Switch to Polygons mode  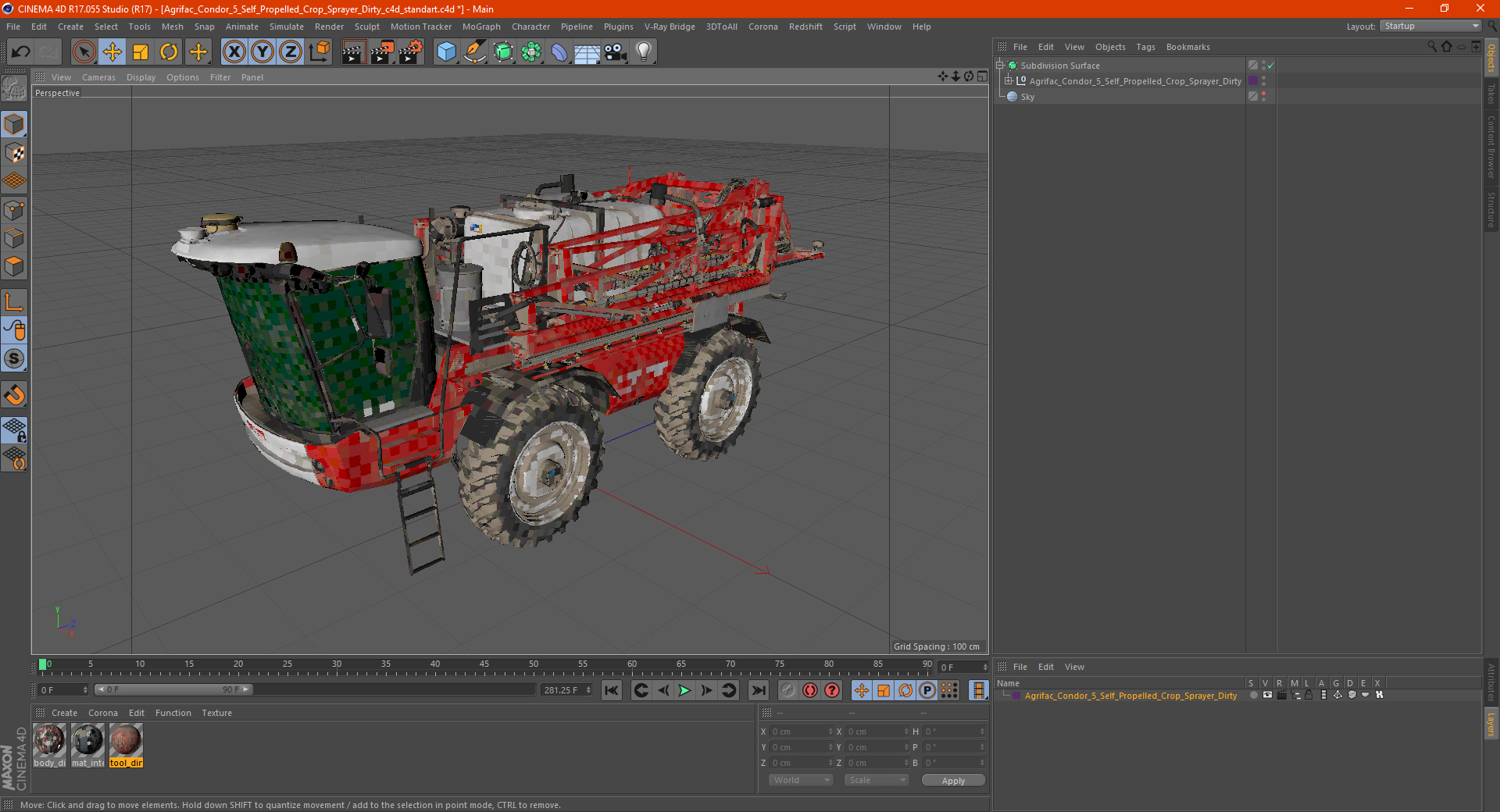tap(14, 266)
